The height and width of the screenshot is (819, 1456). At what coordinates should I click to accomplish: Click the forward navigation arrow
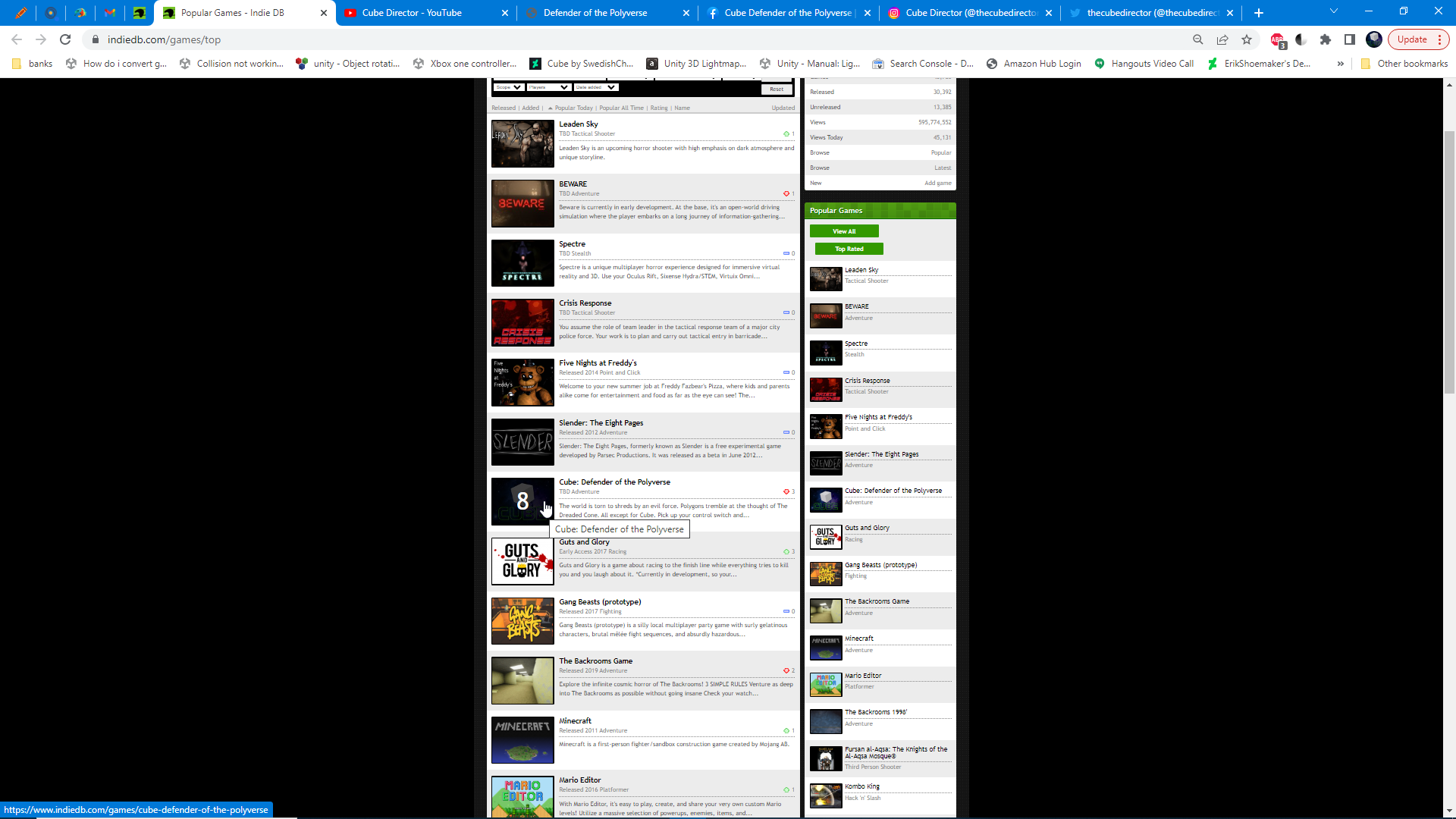[41, 39]
